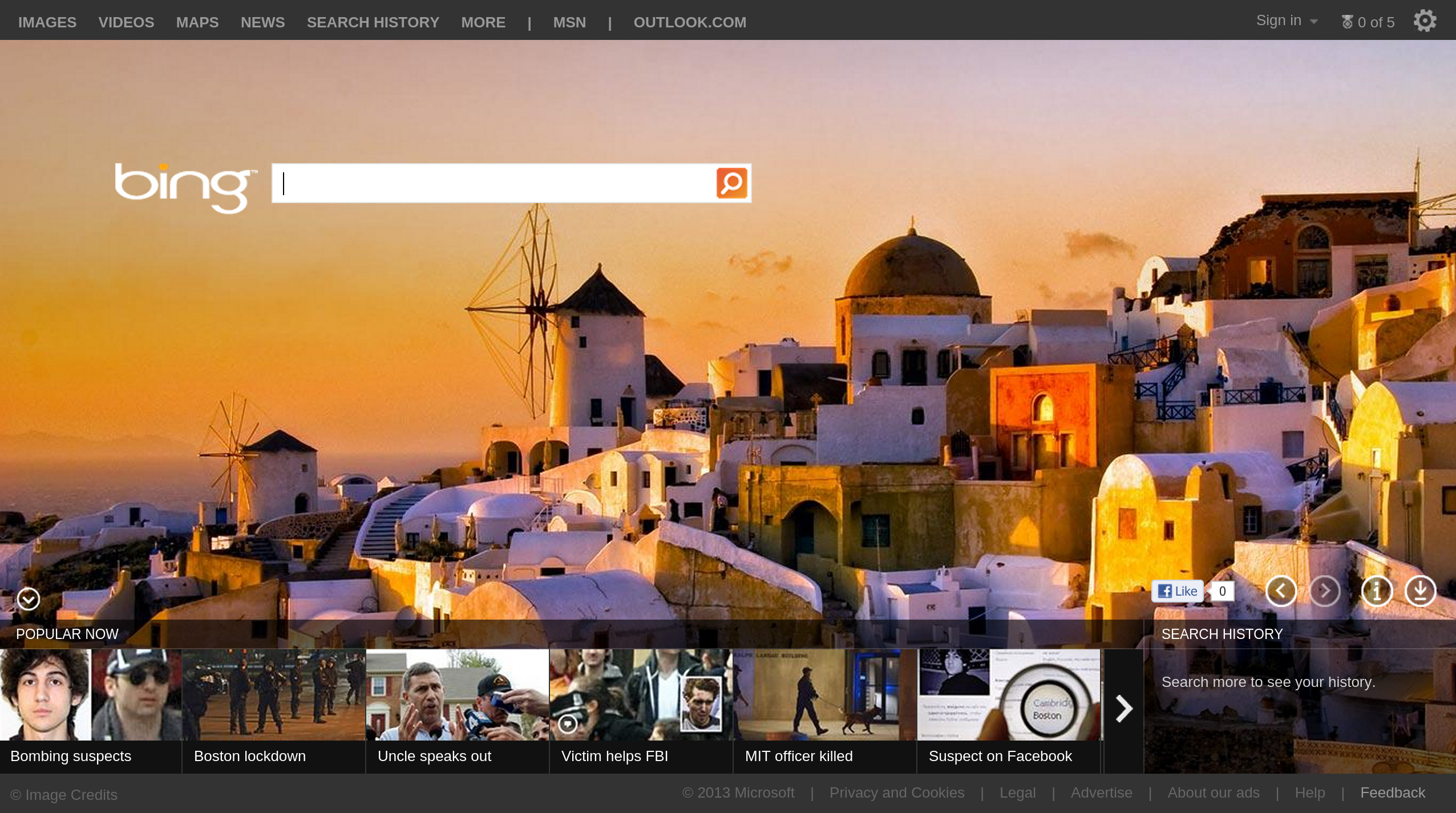Click the rewards medal icon
This screenshot has width=1456, height=813.
point(1347,22)
